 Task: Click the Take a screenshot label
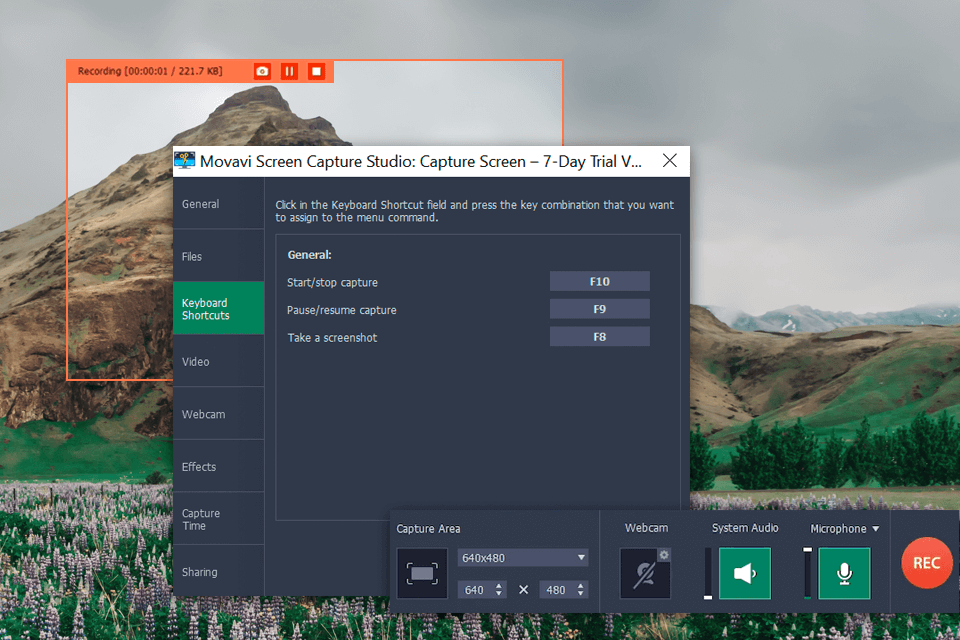pos(332,337)
